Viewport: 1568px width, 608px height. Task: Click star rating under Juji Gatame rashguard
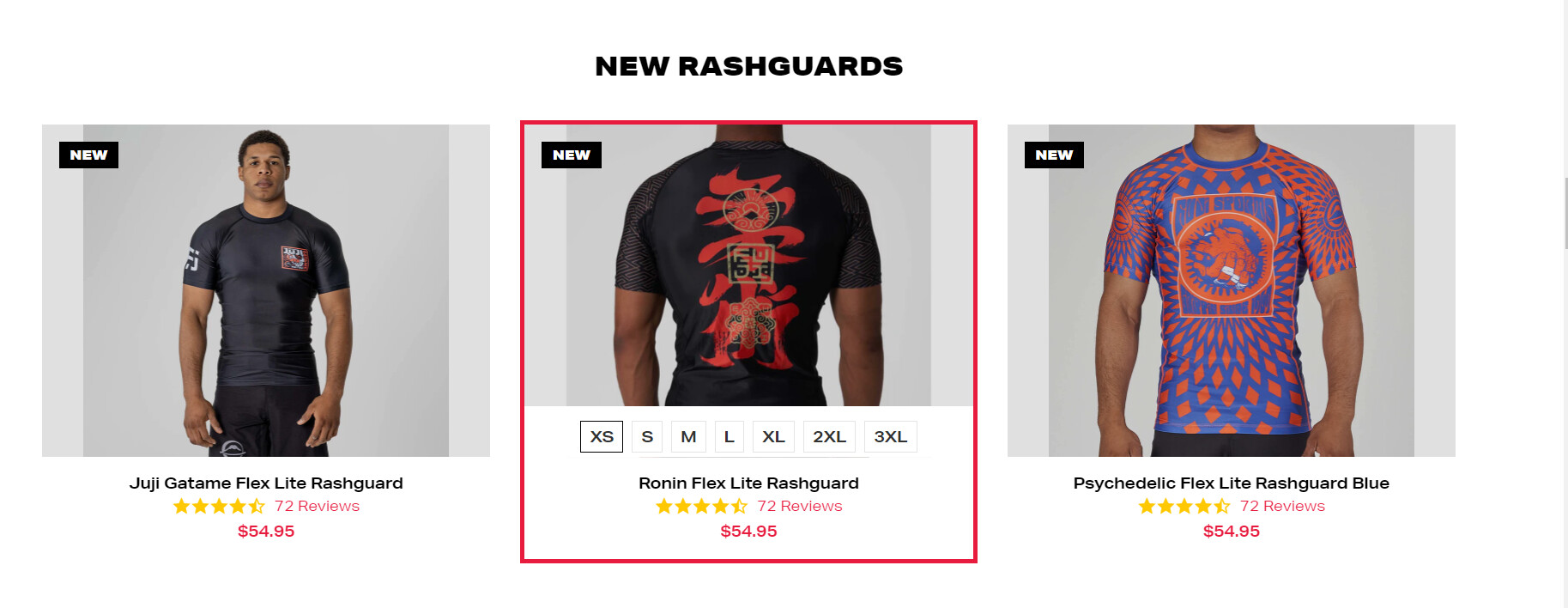(219, 507)
